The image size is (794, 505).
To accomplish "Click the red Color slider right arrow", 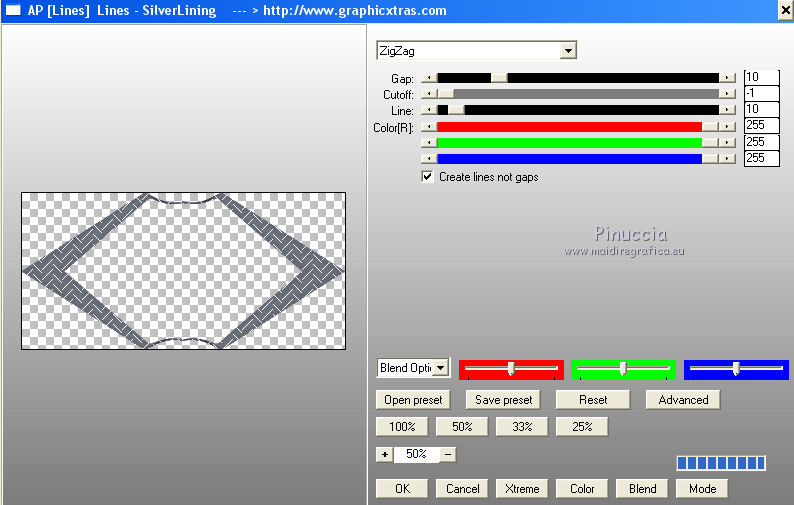I will [727, 127].
